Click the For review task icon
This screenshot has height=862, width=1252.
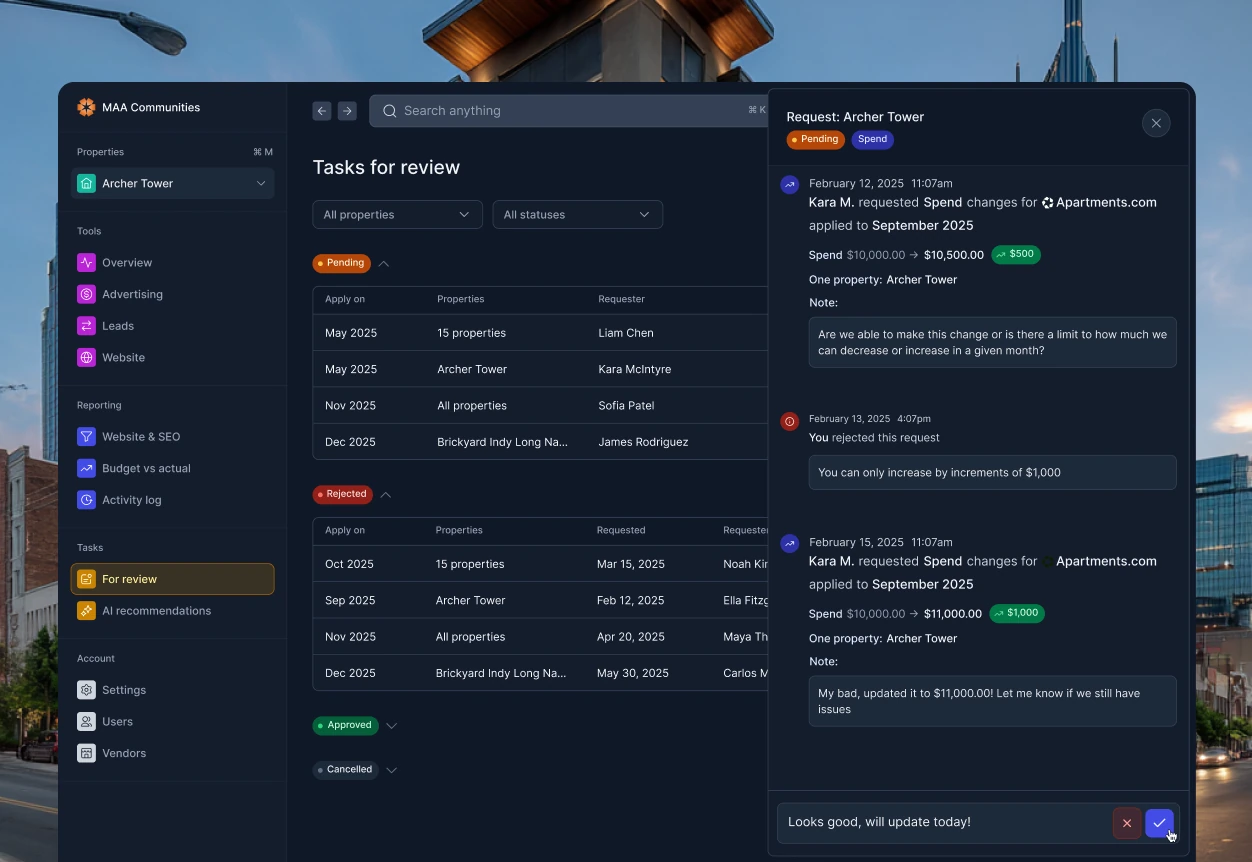(86, 579)
